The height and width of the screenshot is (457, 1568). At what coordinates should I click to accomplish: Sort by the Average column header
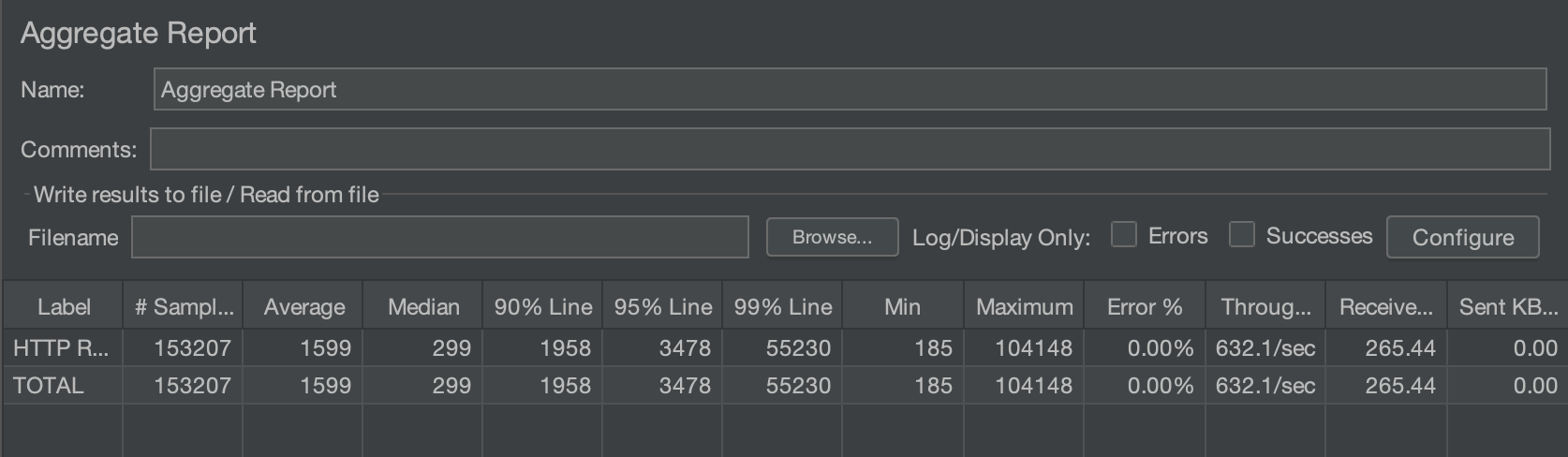pos(303,306)
